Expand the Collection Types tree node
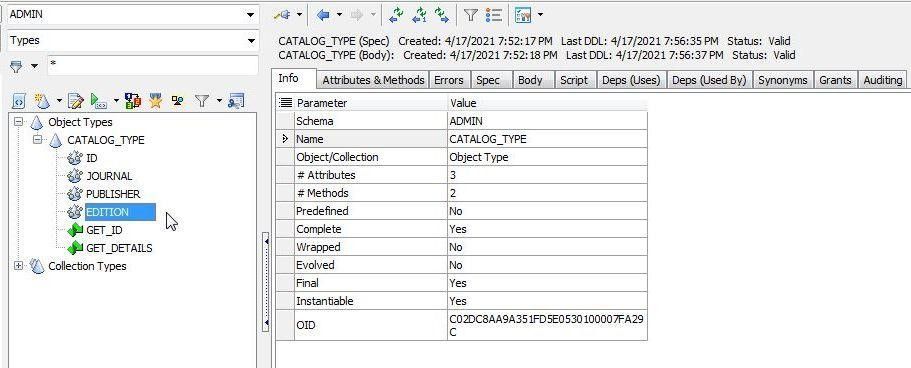Viewport: 911px width, 368px height. point(19,266)
